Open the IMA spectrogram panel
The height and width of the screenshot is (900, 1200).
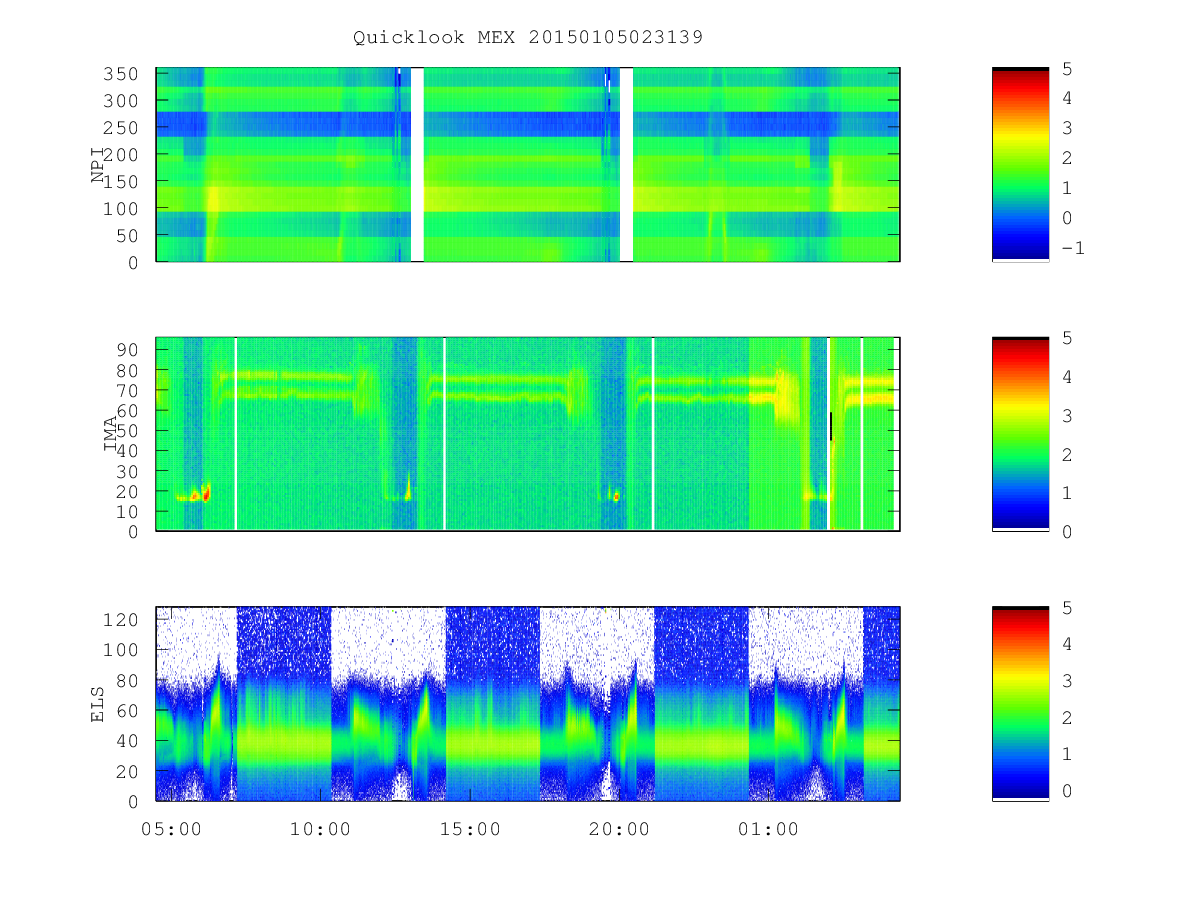tap(528, 434)
